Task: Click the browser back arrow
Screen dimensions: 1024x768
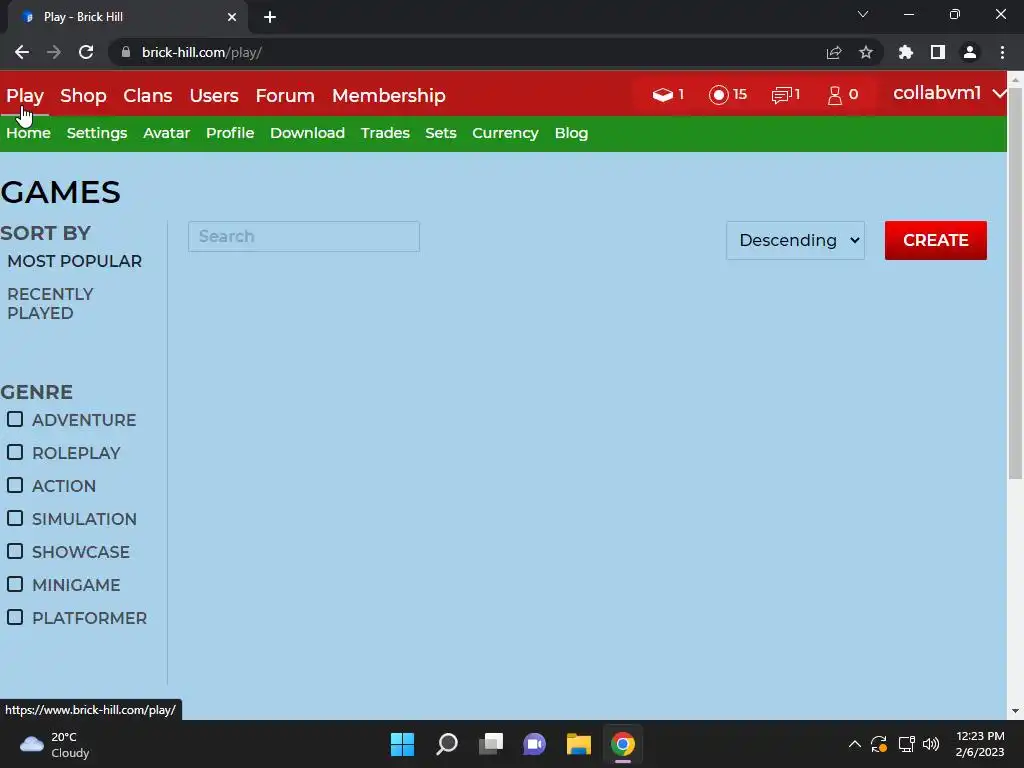Action: point(22,52)
